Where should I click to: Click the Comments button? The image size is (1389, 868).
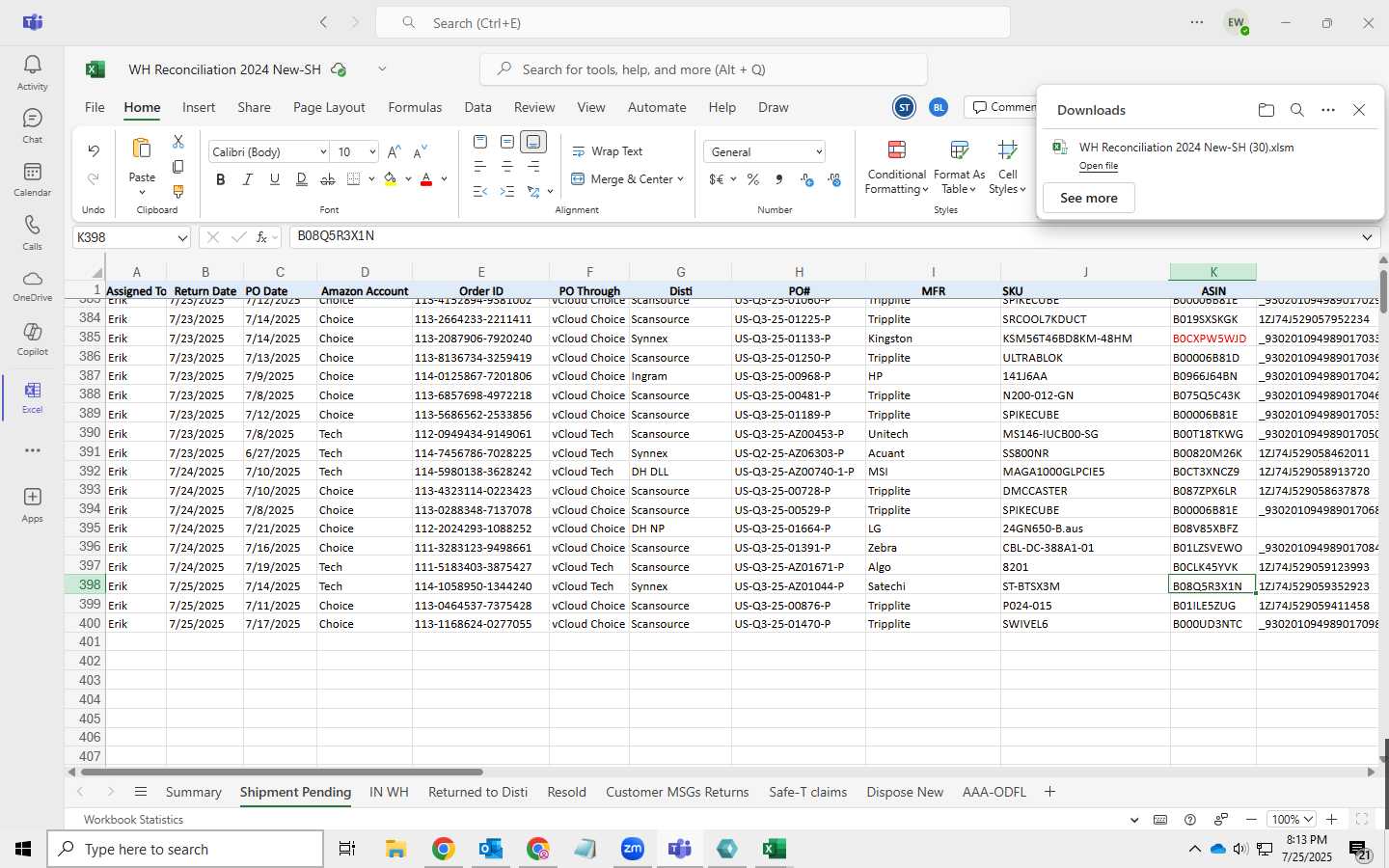(x=1003, y=107)
